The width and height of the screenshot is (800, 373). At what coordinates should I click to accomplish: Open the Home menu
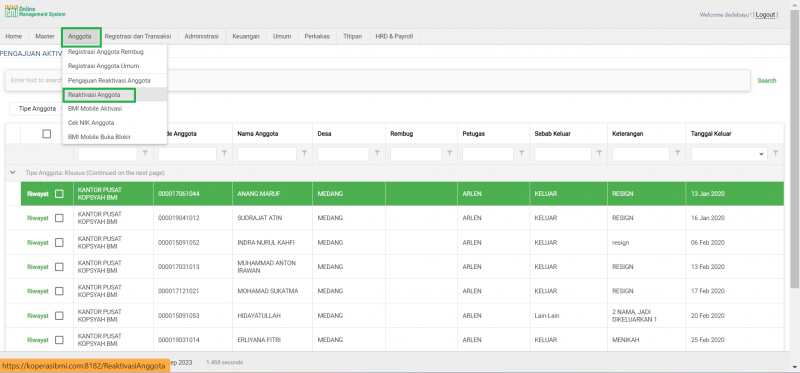point(14,37)
